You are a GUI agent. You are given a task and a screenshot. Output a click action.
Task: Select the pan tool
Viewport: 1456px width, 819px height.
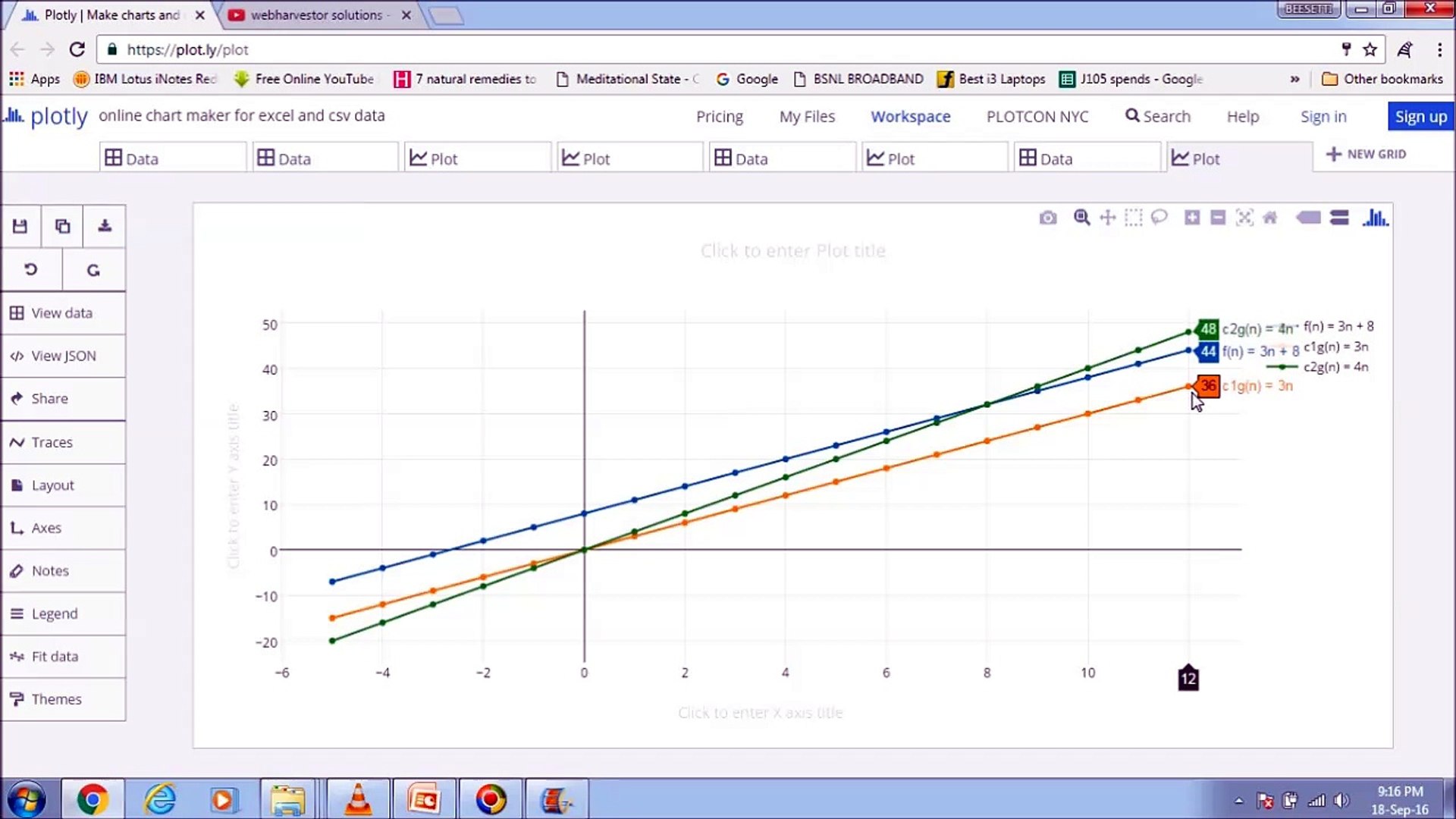1107,218
